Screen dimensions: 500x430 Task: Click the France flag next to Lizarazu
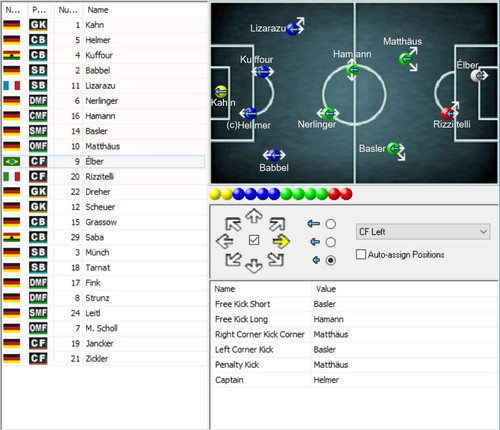[x=12, y=86]
